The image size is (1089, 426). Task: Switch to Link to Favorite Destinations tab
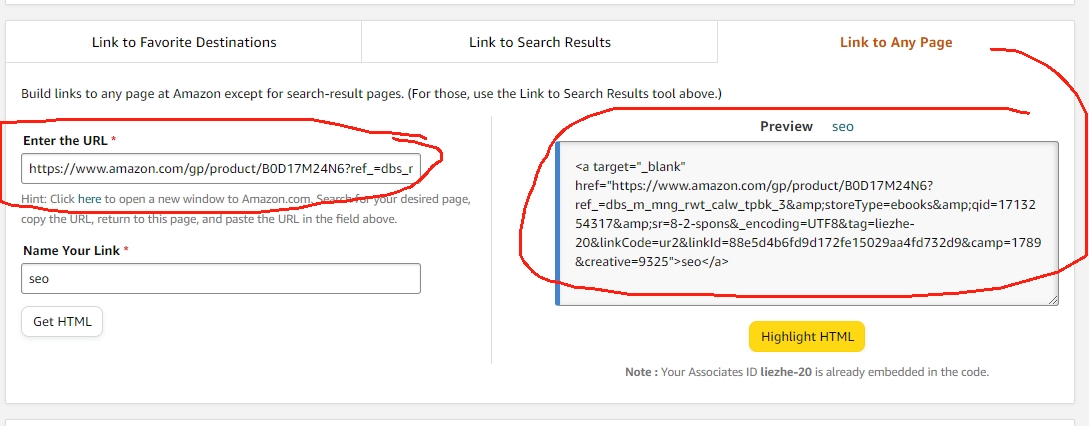184,42
